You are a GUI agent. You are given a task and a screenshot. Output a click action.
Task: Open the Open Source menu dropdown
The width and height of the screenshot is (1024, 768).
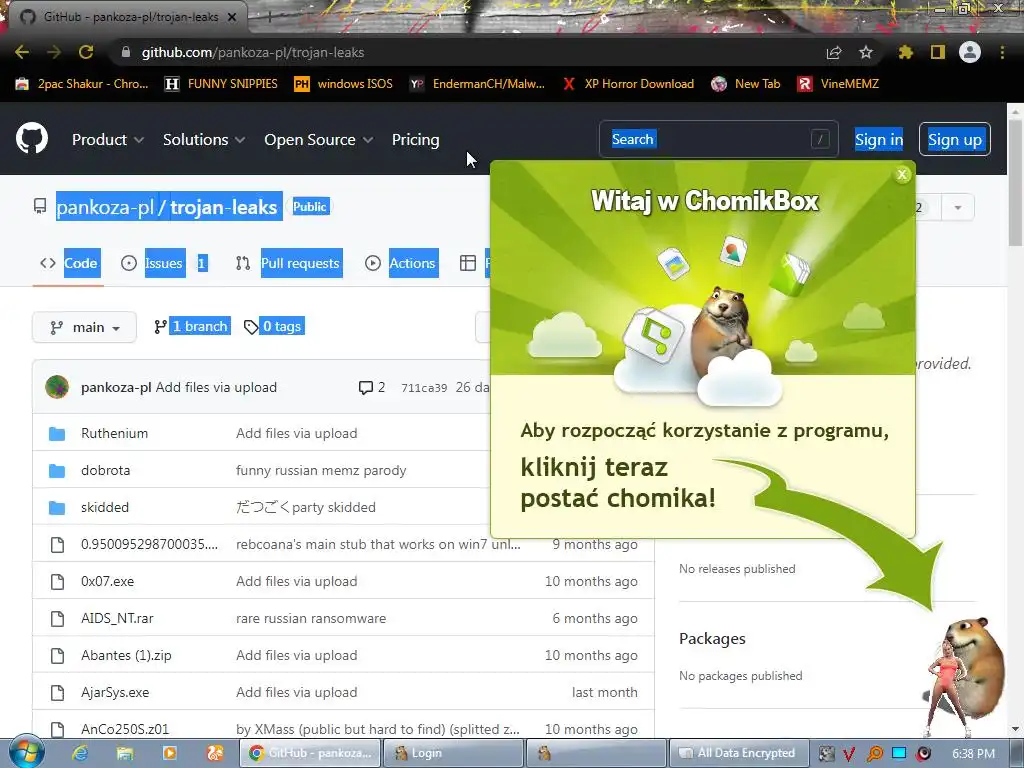(319, 140)
